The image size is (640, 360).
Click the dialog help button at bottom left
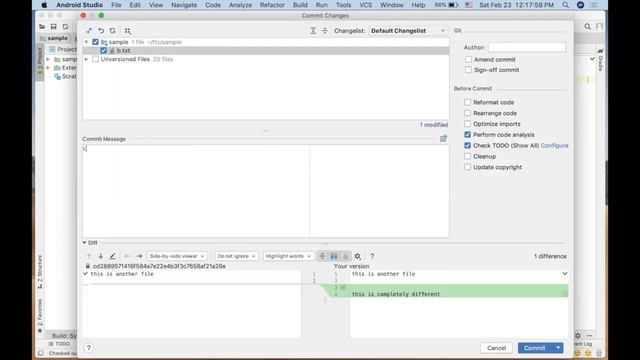point(89,348)
